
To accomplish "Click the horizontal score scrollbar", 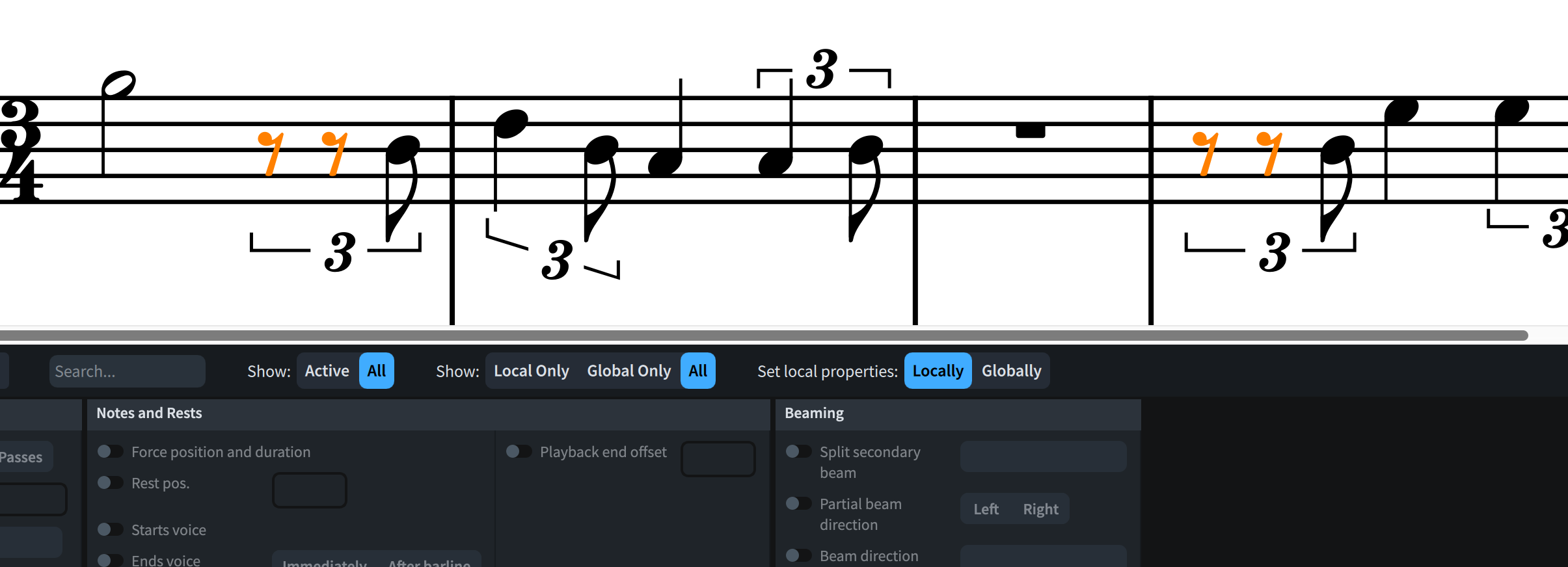I will [x=764, y=336].
